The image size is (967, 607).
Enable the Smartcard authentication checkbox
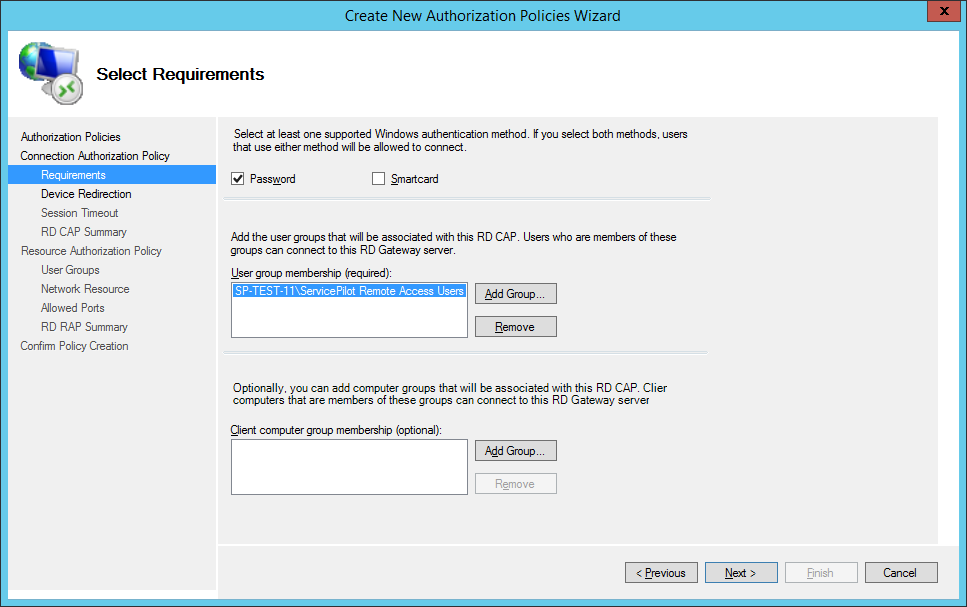(x=378, y=179)
